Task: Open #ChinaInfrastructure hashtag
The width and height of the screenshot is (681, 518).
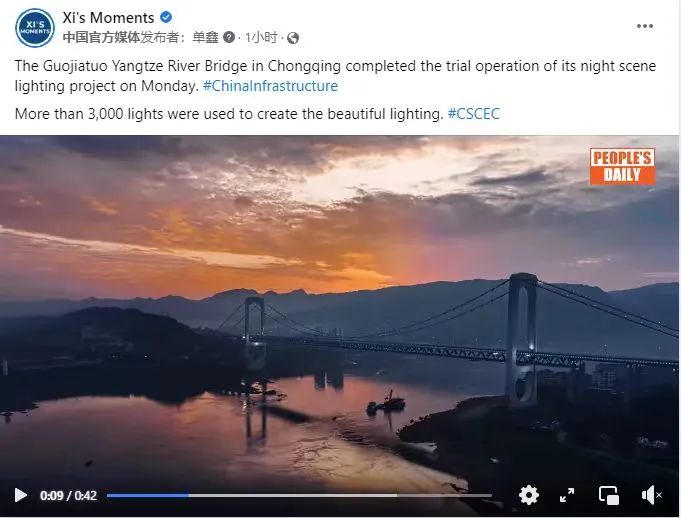Action: [270, 86]
